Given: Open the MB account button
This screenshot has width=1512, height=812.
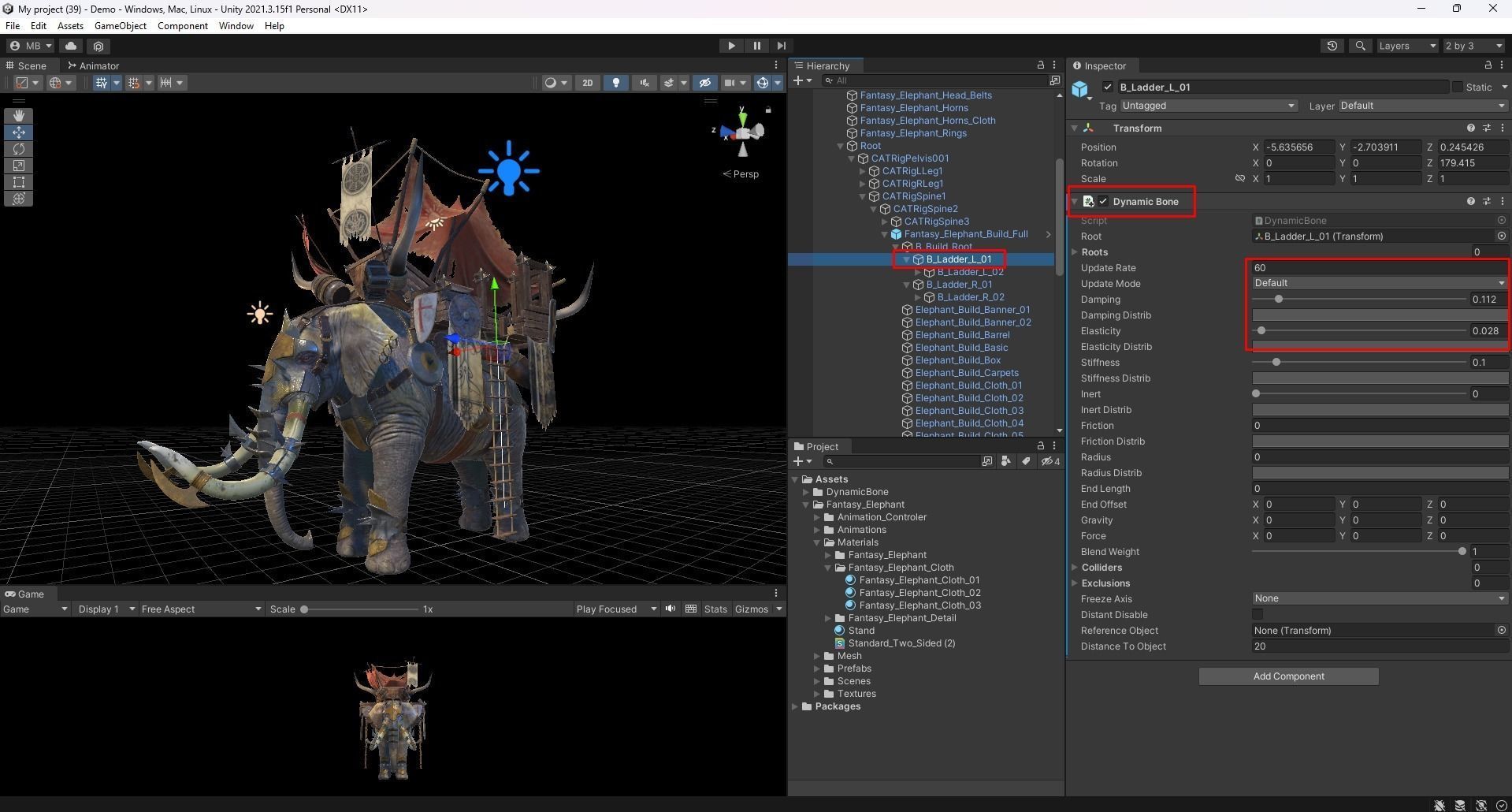Looking at the screenshot, I should click(x=30, y=46).
